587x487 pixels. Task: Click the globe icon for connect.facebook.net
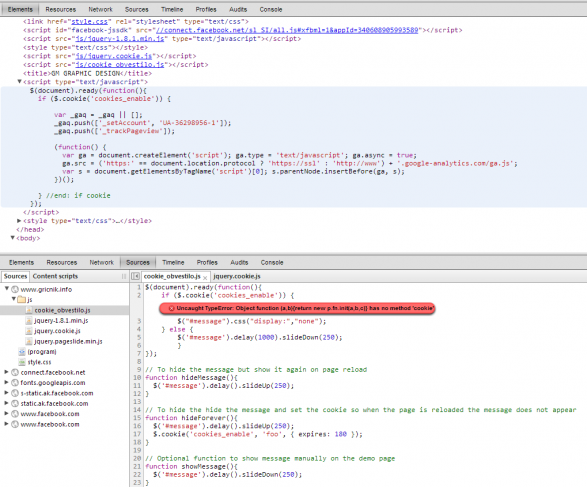tap(15, 372)
